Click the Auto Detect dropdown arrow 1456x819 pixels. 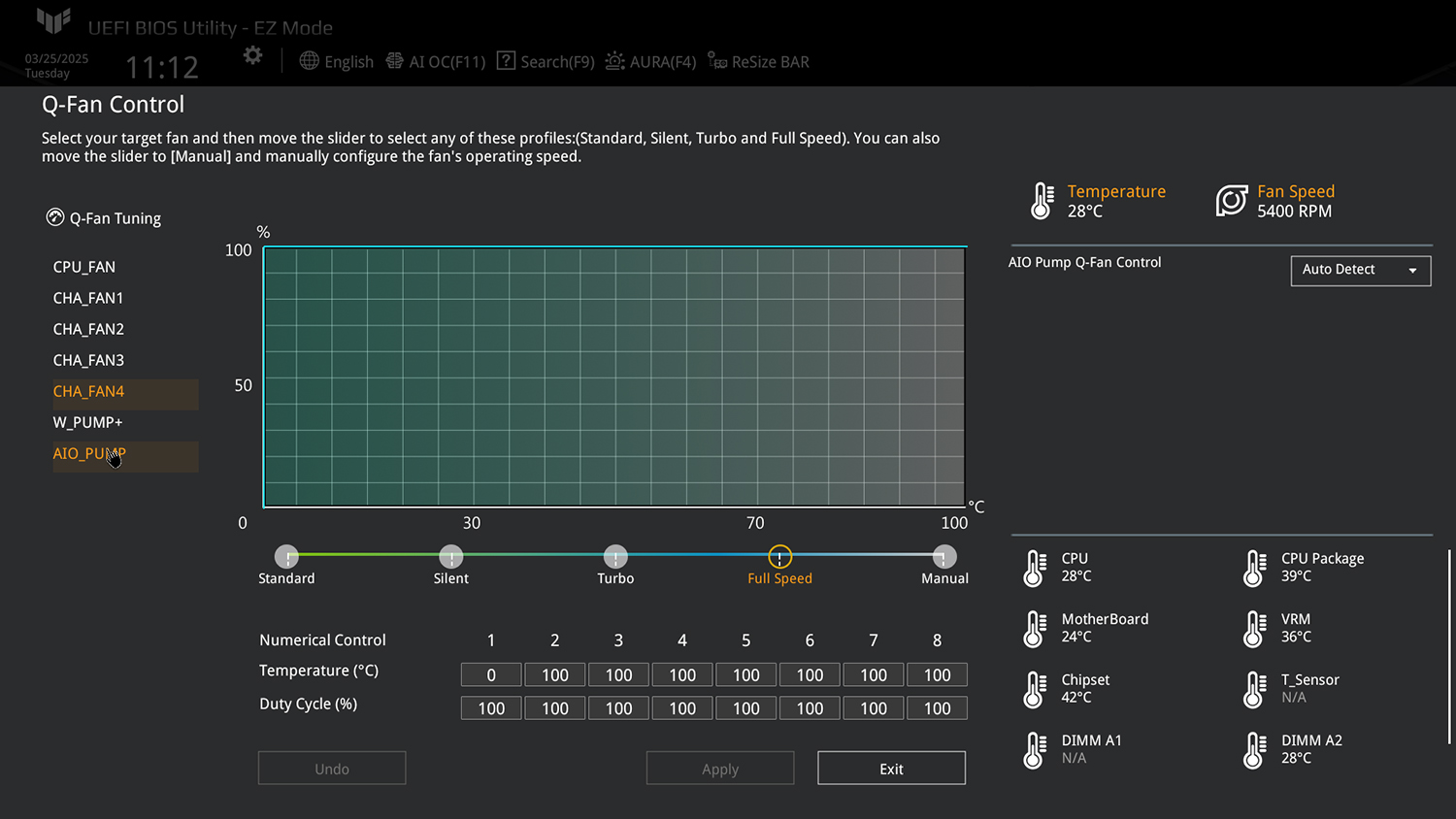[x=1412, y=271]
